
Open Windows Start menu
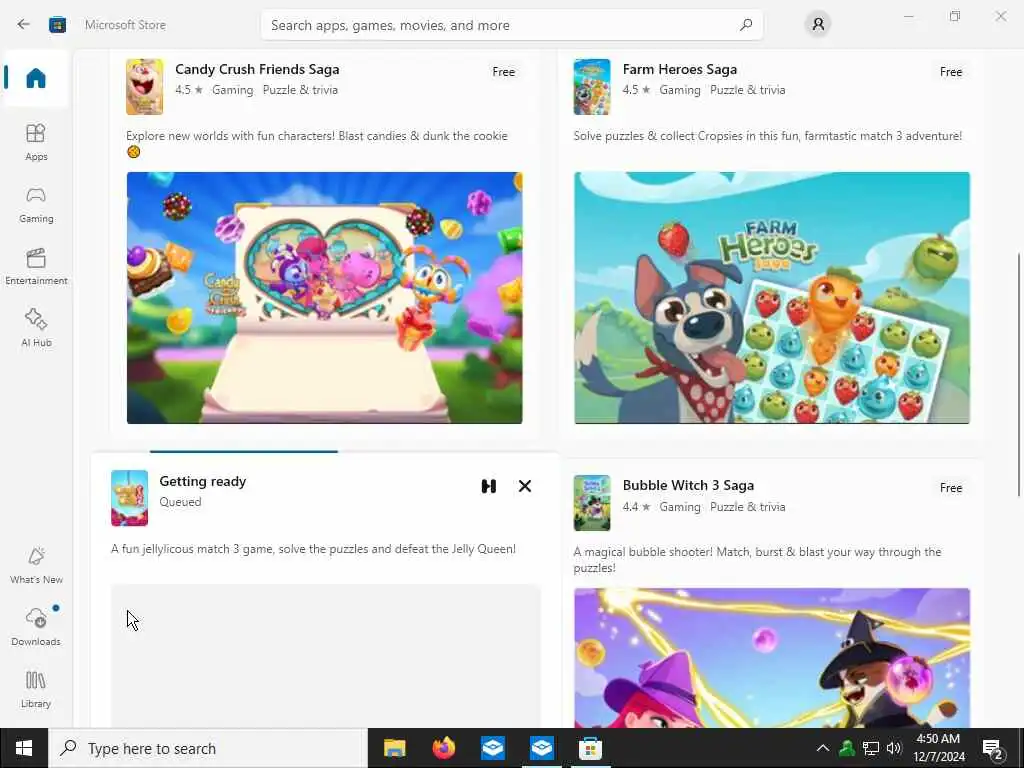[24, 748]
